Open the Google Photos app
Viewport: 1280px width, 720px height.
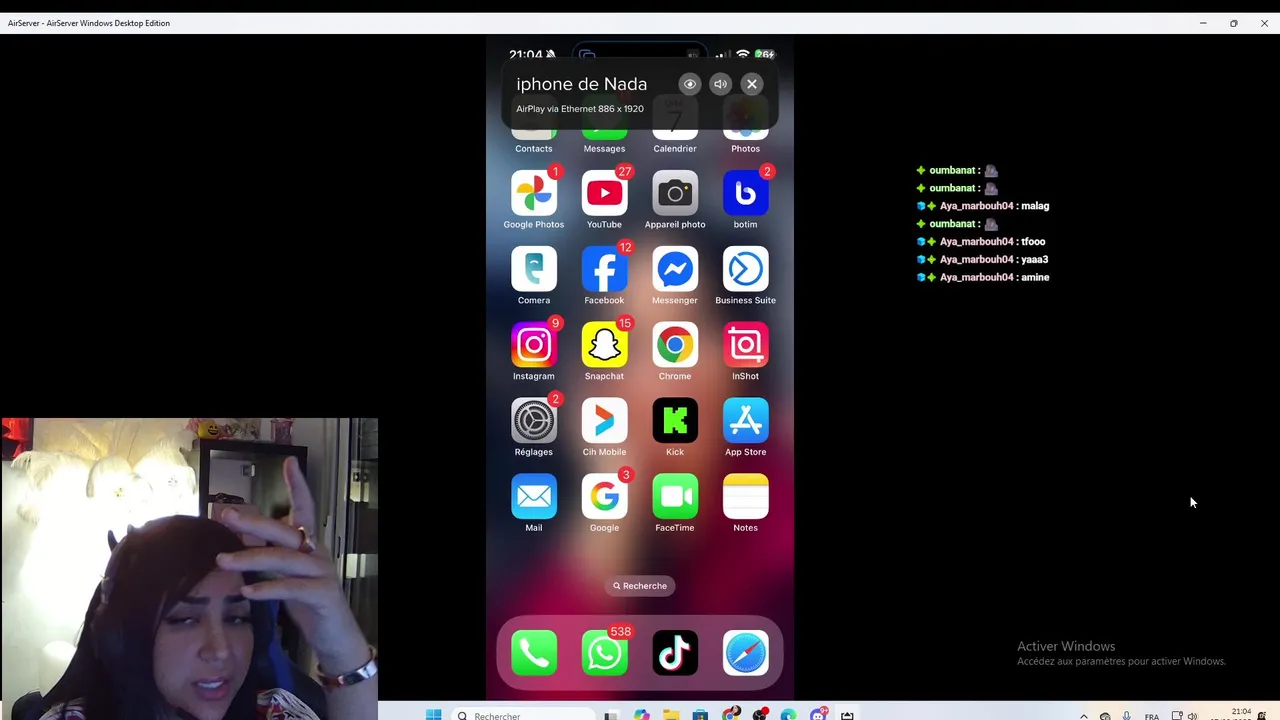(534, 193)
